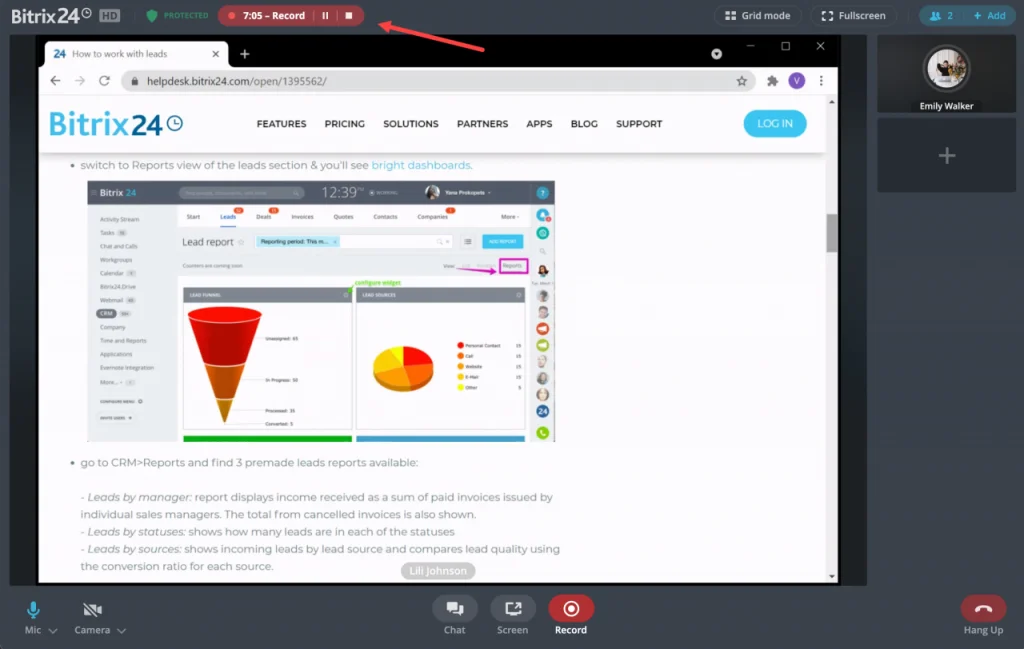Screen dimensions: 1024x649
Task: Go back in shared browser
Action: click(x=56, y=81)
